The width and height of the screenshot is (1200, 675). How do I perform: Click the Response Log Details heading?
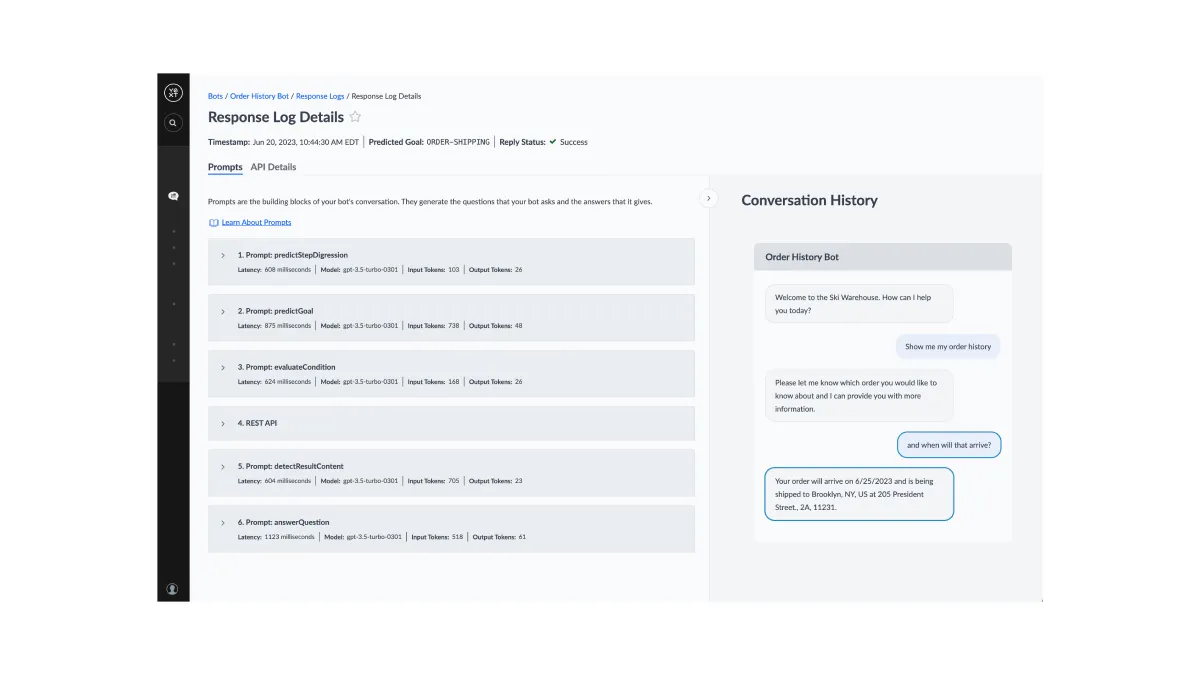[276, 117]
